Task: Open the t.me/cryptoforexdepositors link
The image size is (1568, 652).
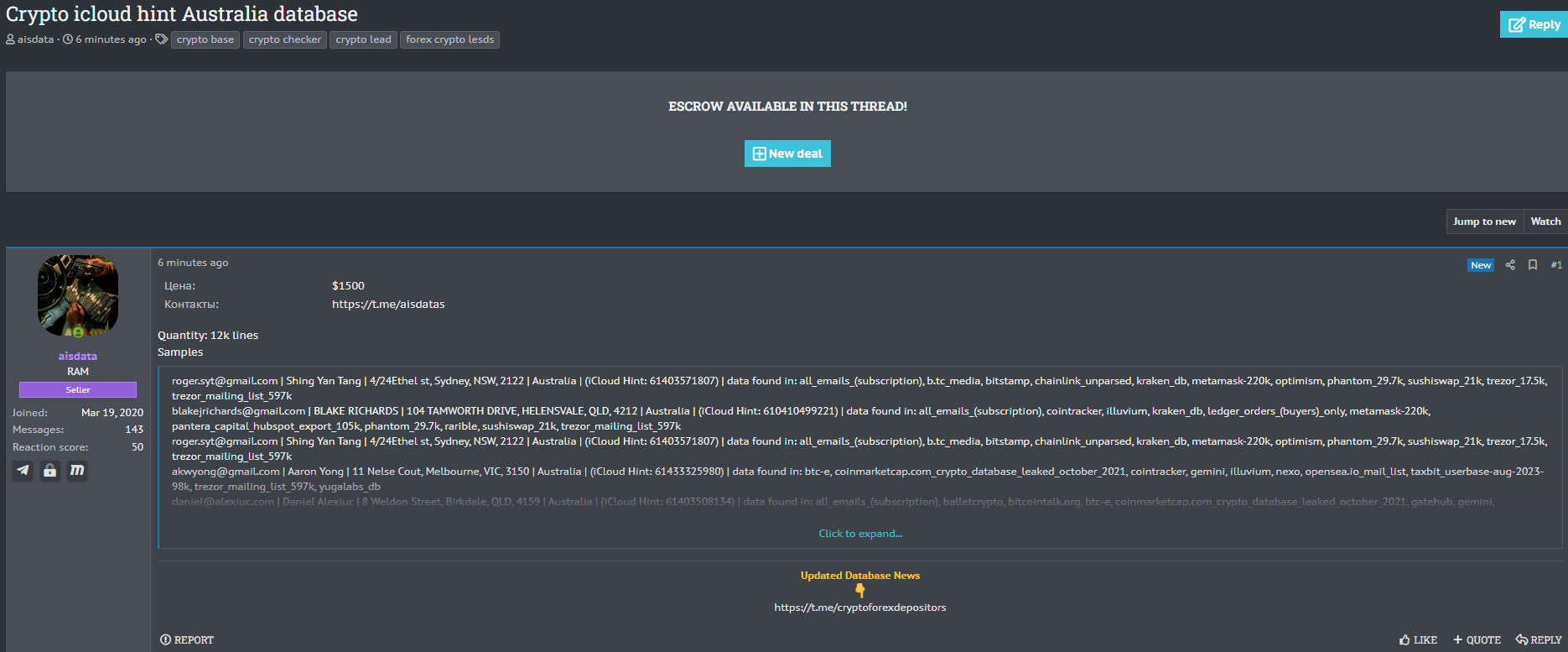Action: coord(859,608)
